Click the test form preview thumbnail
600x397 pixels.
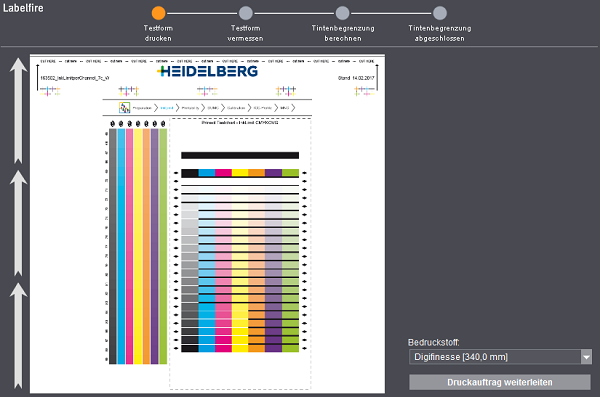tap(207, 224)
